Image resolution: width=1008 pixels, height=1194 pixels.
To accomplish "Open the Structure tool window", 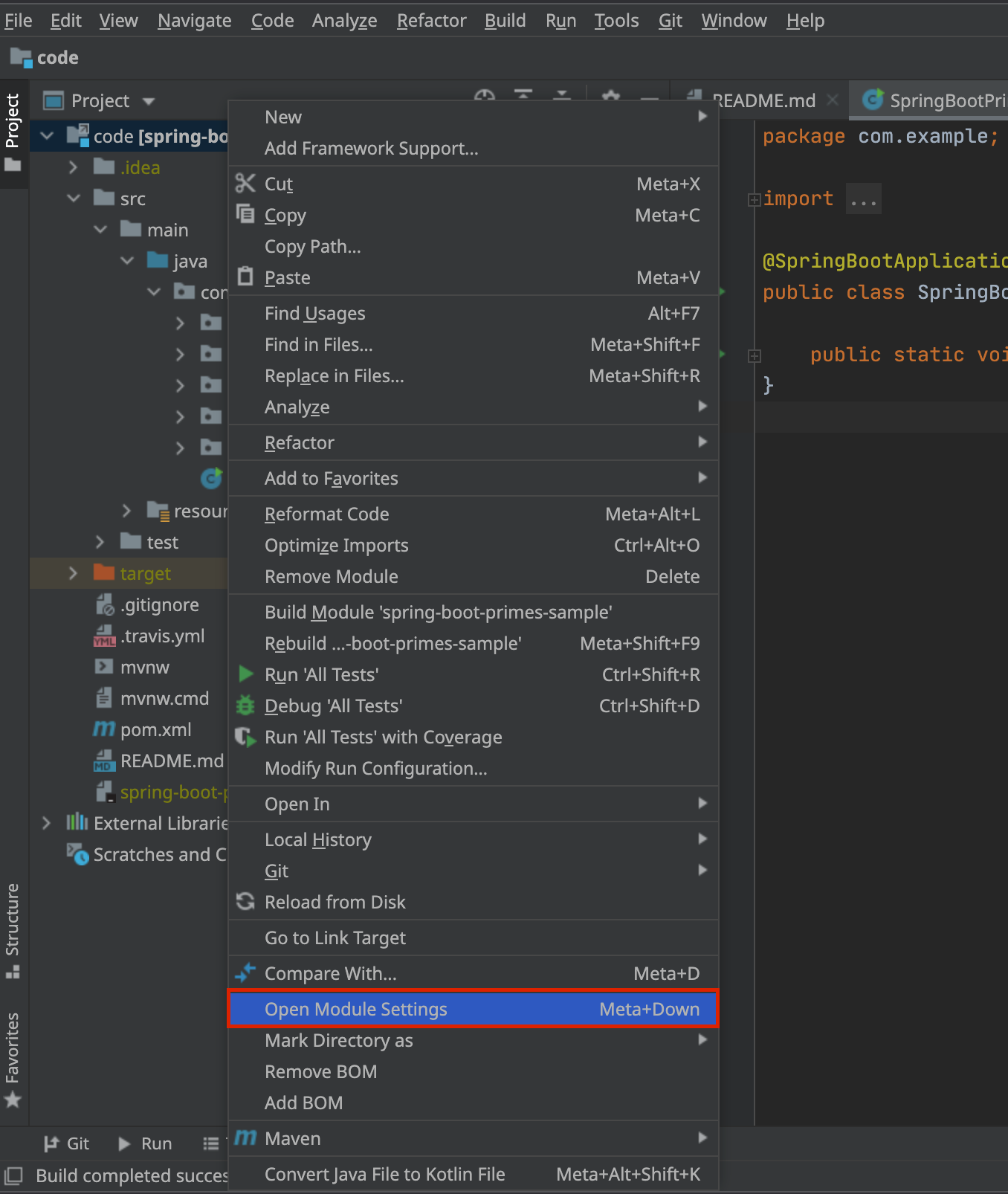I will pyautogui.click(x=13, y=931).
